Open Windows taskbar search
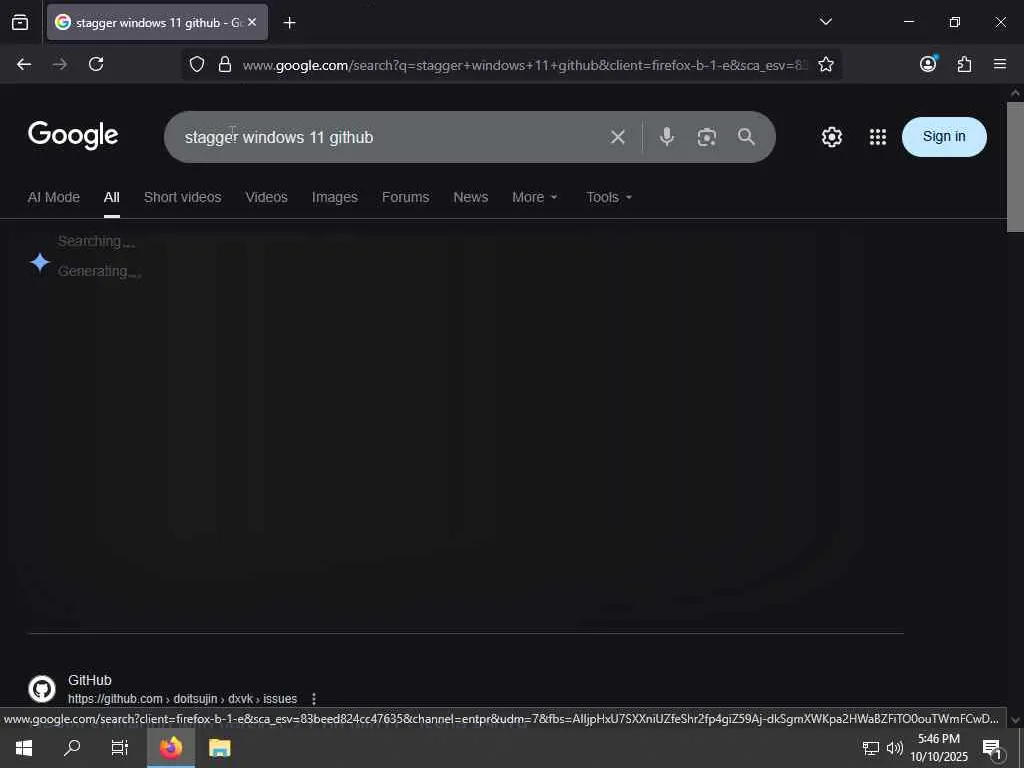The height and width of the screenshot is (768, 1024). tap(72, 748)
